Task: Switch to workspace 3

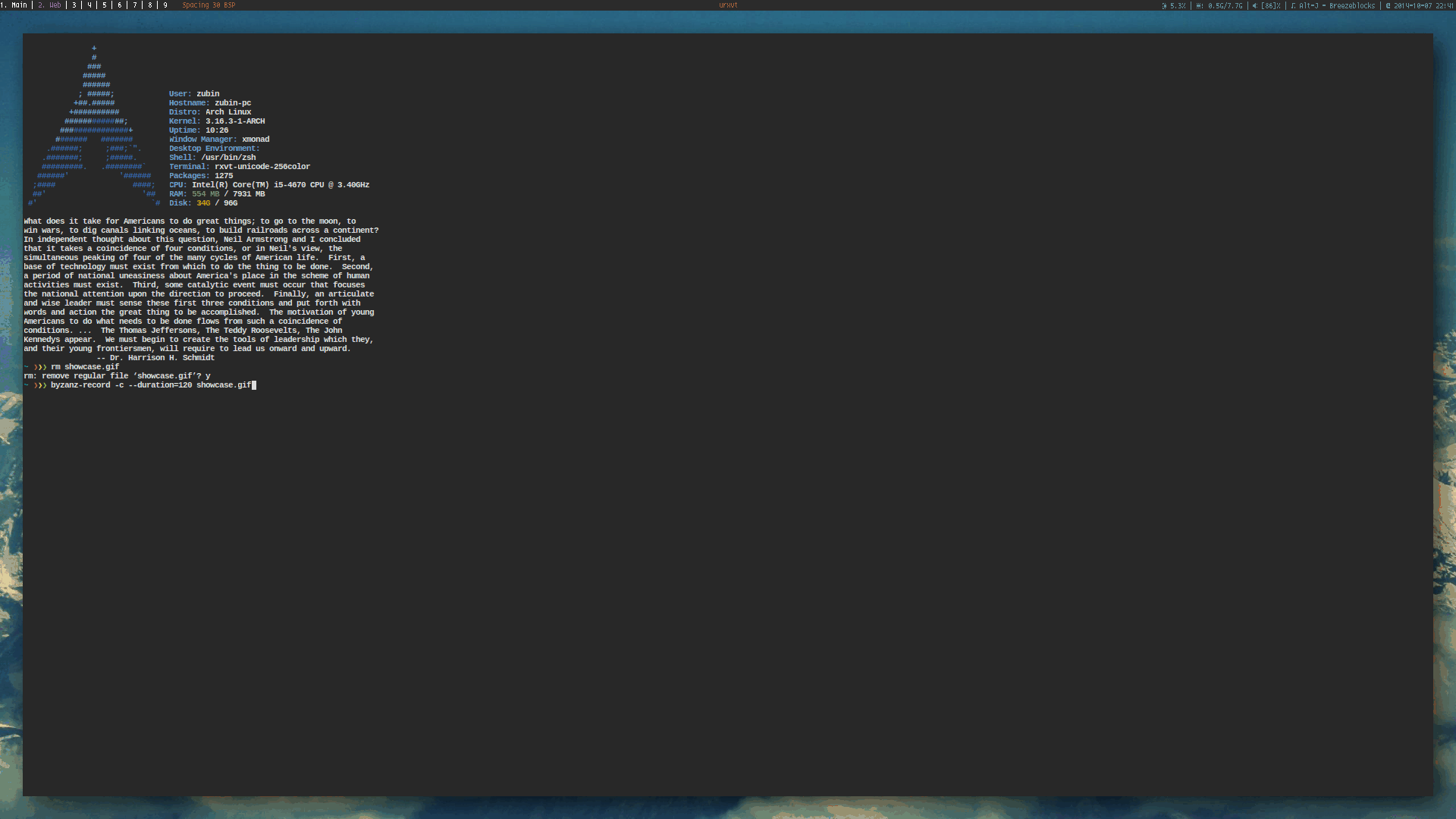Action: 74,5
